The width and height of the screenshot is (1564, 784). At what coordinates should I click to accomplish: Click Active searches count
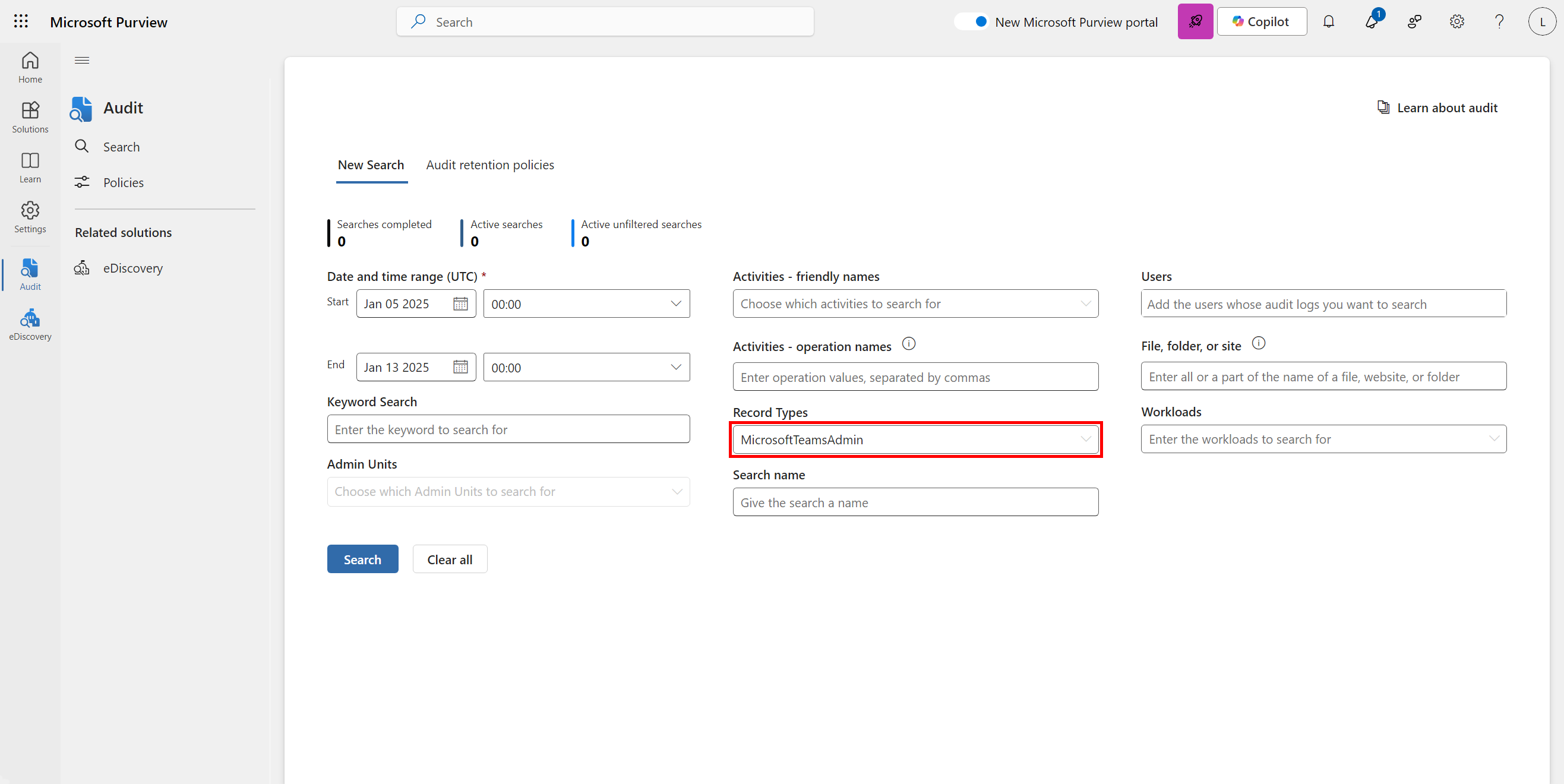click(x=475, y=242)
